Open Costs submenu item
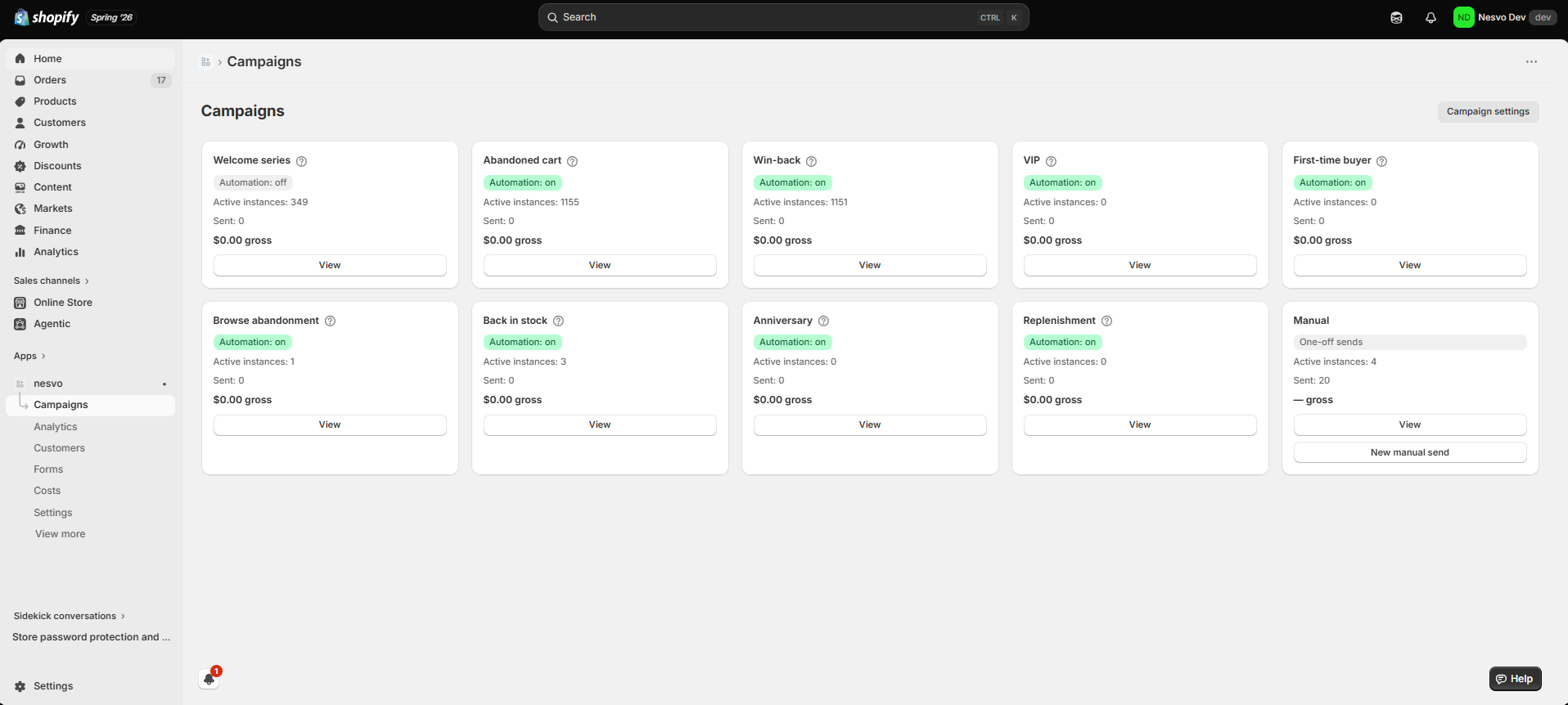1568x705 pixels. [47, 491]
